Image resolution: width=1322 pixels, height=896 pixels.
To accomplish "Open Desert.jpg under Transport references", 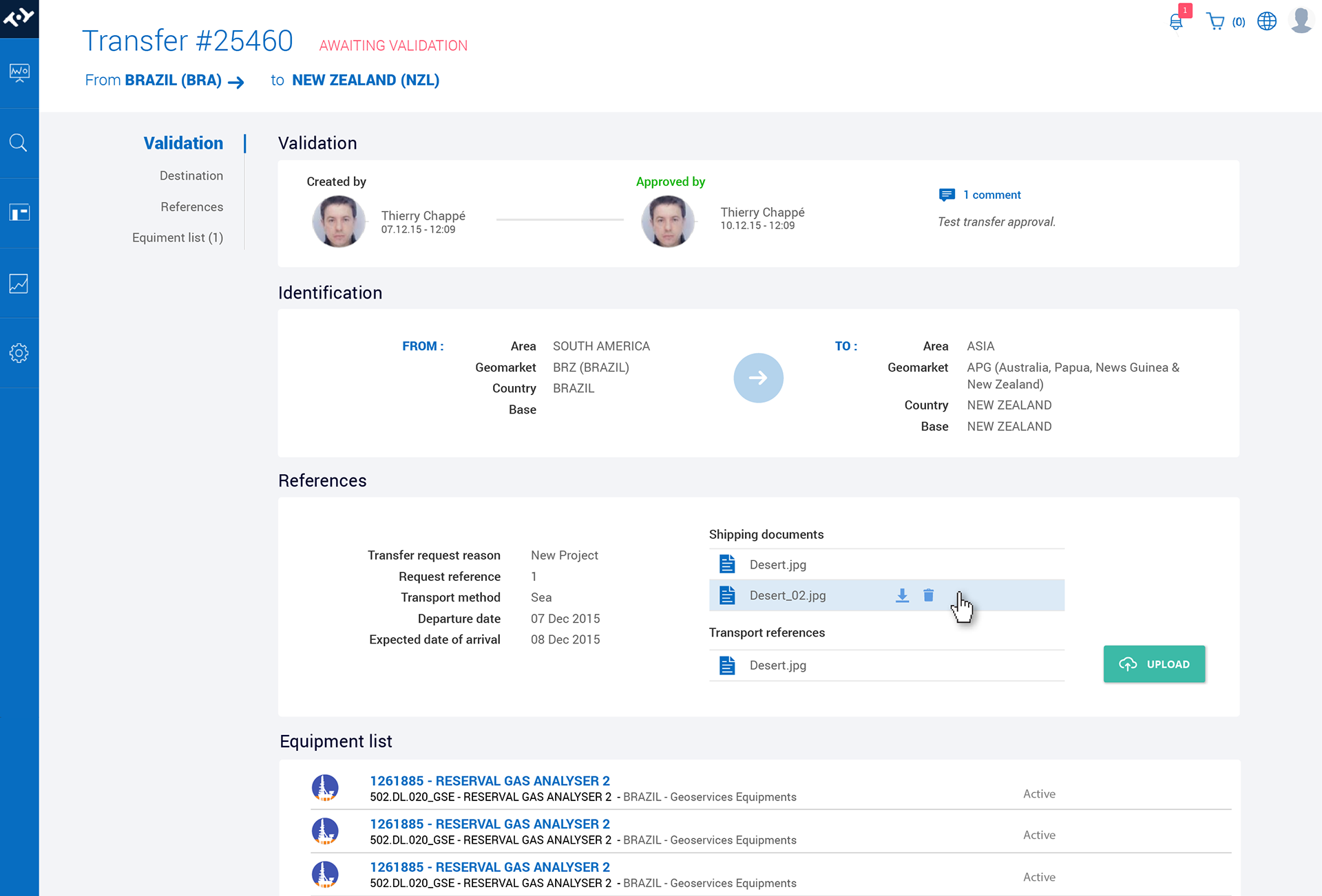I will click(x=777, y=665).
